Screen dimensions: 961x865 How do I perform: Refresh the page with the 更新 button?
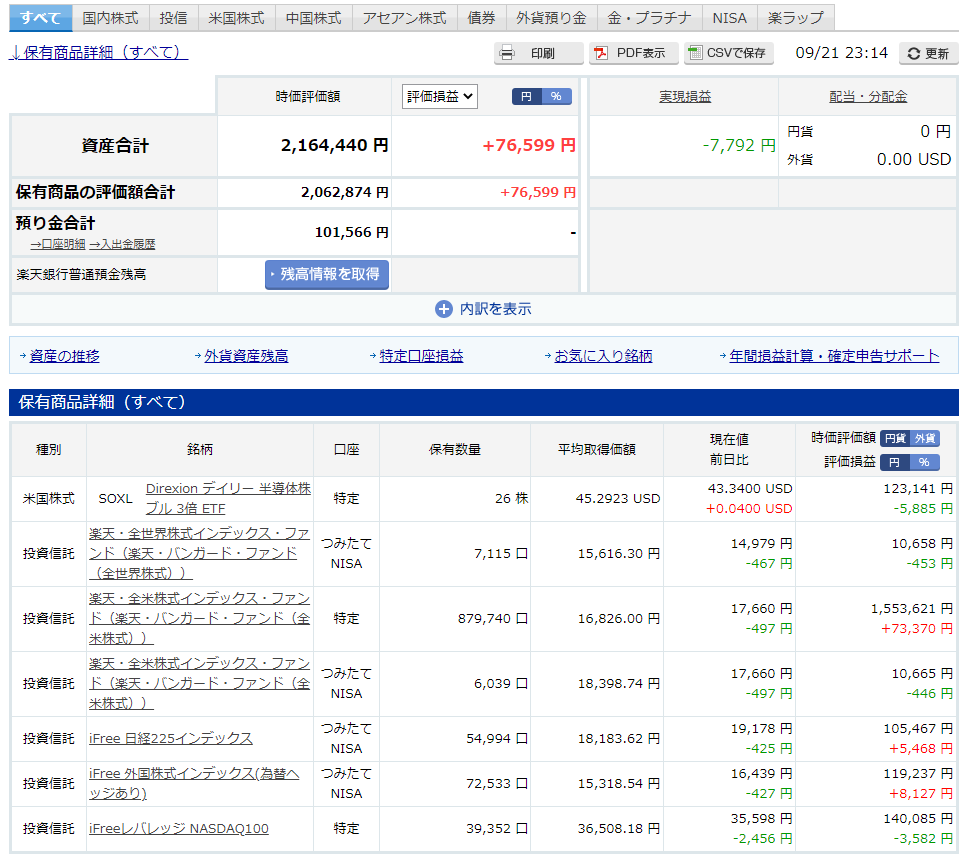(928, 54)
